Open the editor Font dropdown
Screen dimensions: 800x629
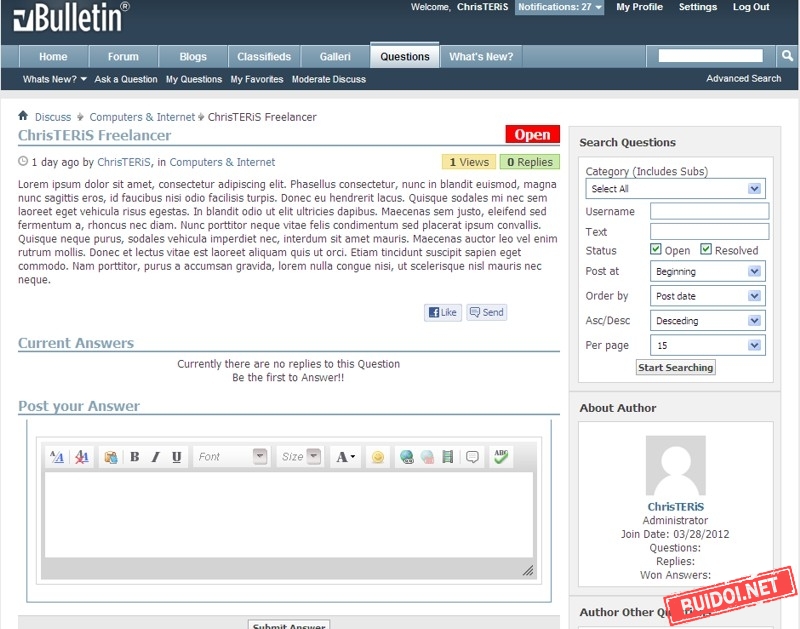[231, 457]
